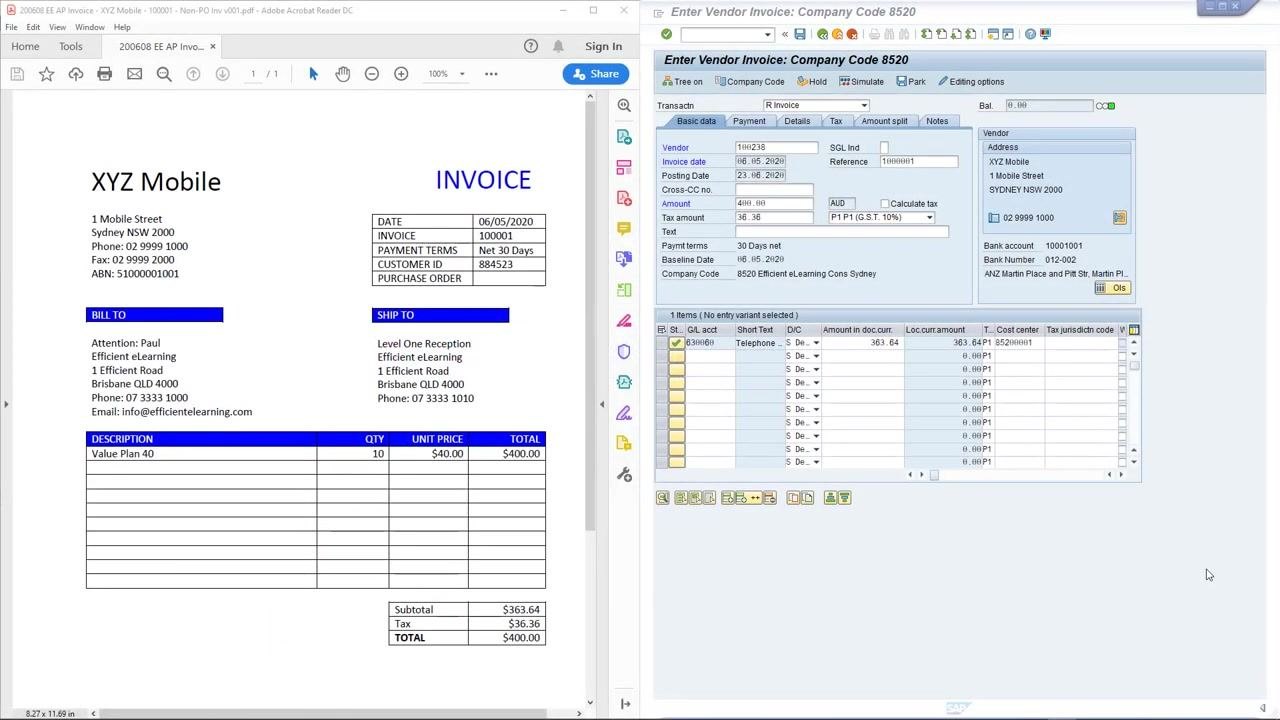Click Sign In in Acrobat
The image size is (1280, 720).
click(603, 46)
